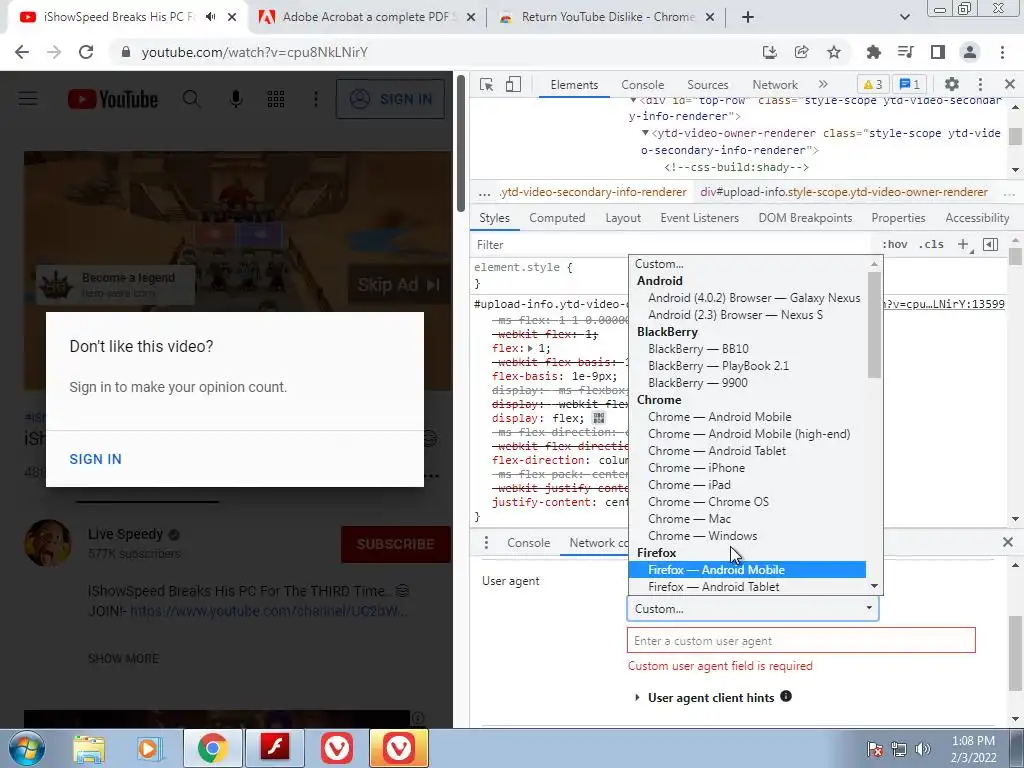This screenshot has height=768, width=1024.
Task: Open YouTube hamburger guide menu
Action: click(x=27, y=99)
